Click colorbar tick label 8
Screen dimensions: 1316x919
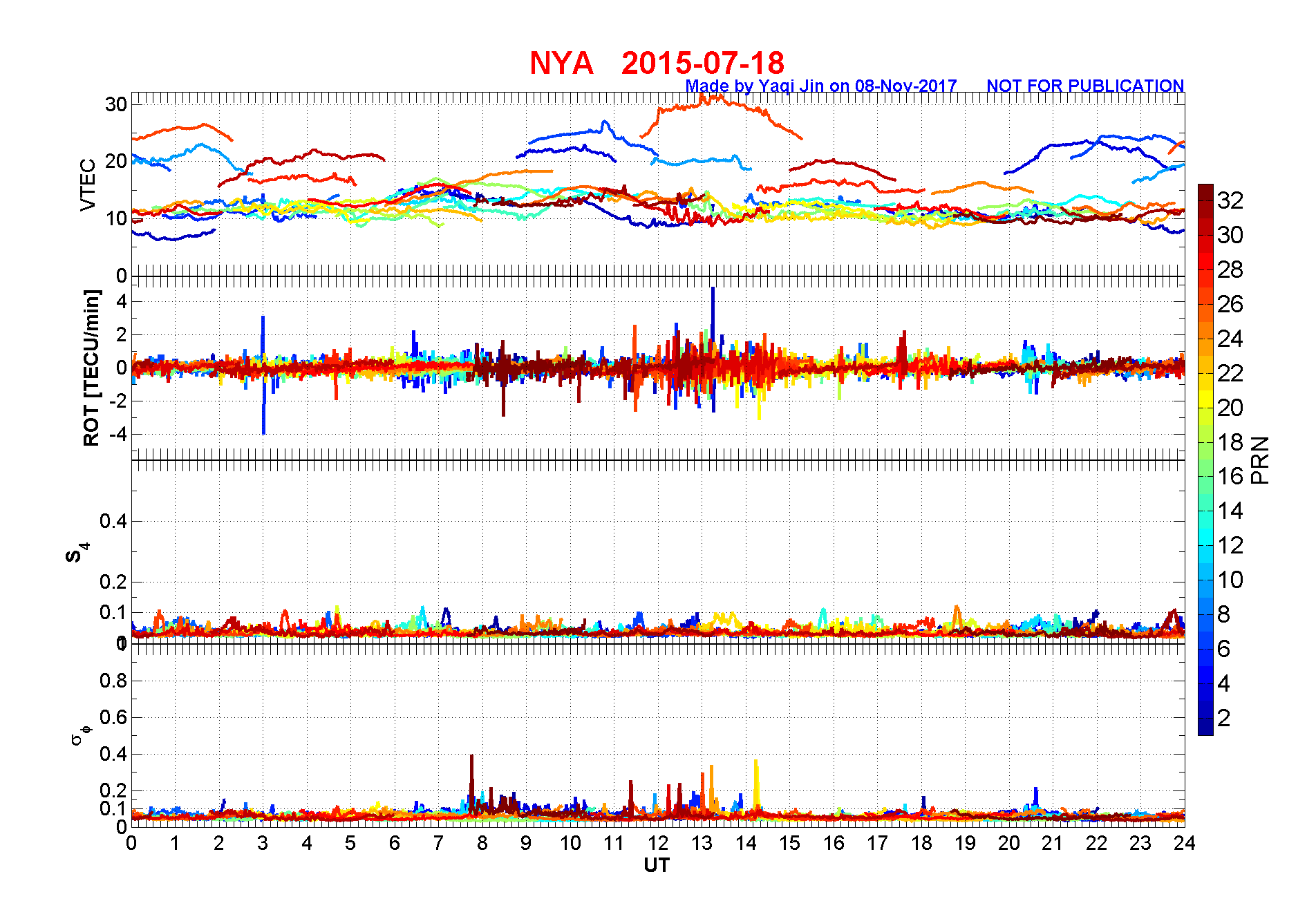(x=1223, y=614)
